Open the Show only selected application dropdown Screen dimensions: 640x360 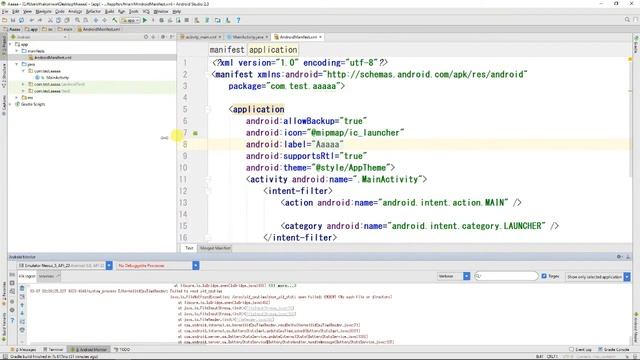(598, 277)
